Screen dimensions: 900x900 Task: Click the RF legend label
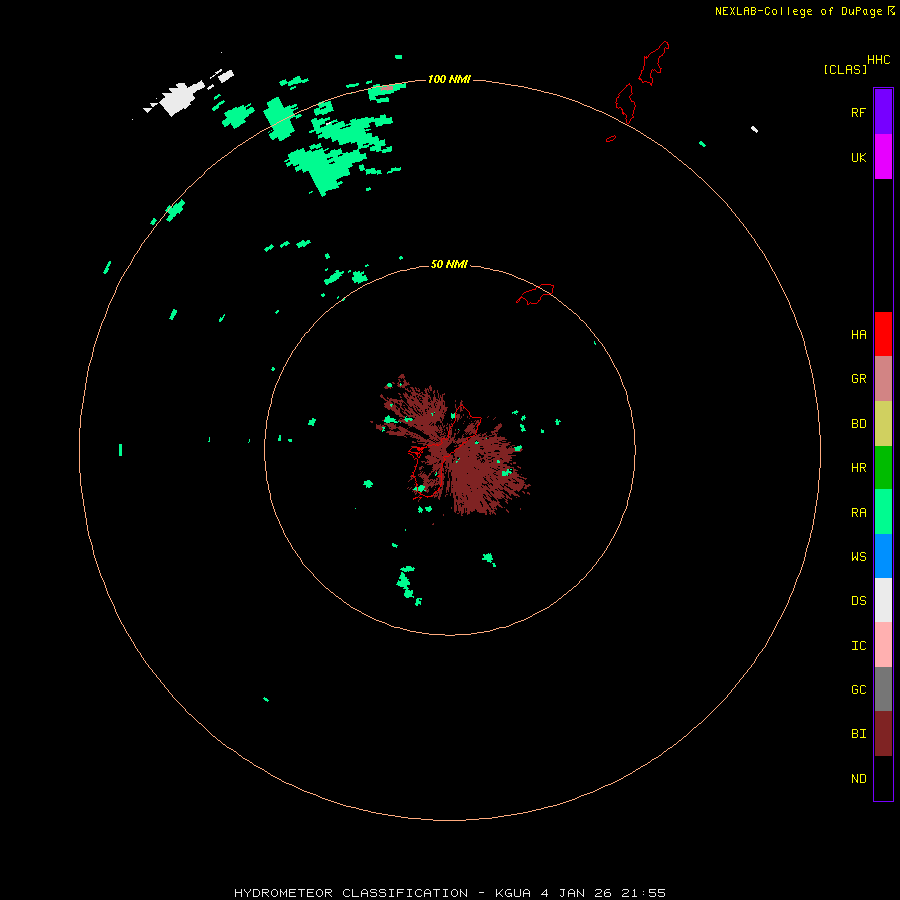coord(858,112)
